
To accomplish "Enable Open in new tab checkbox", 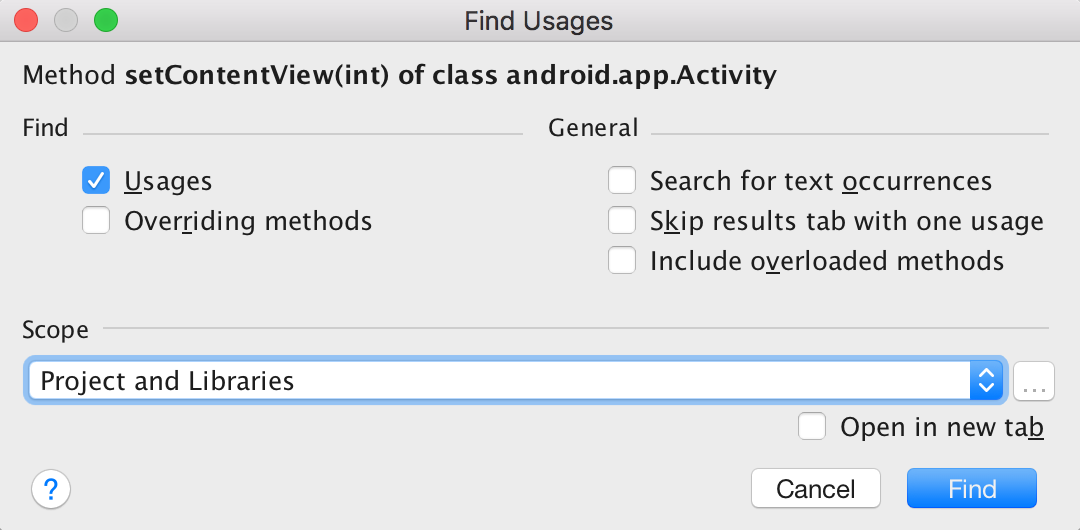I will 812,427.
